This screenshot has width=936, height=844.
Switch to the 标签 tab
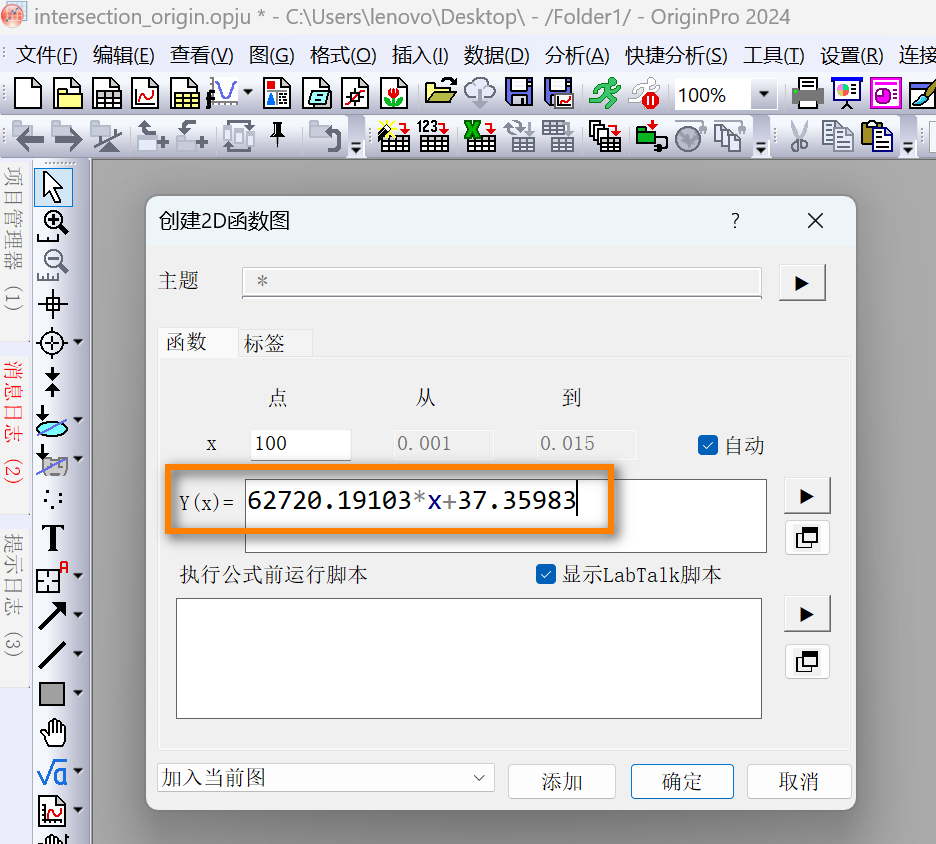[x=265, y=343]
